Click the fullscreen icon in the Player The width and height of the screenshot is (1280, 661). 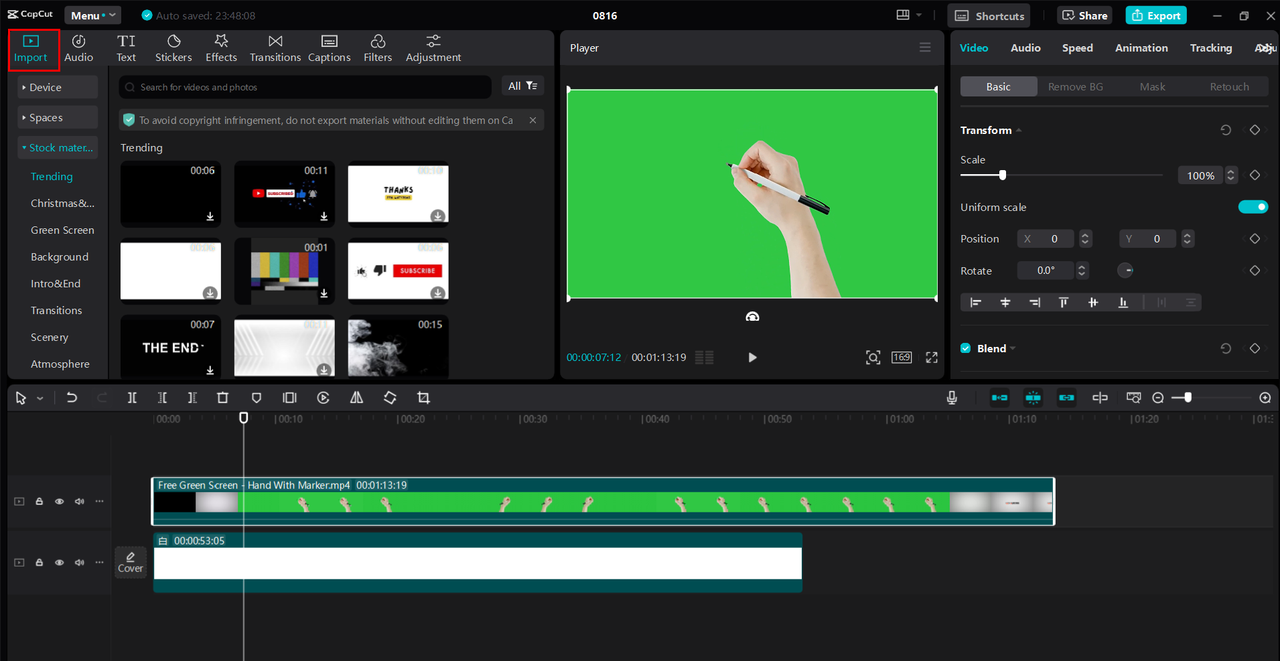932,357
